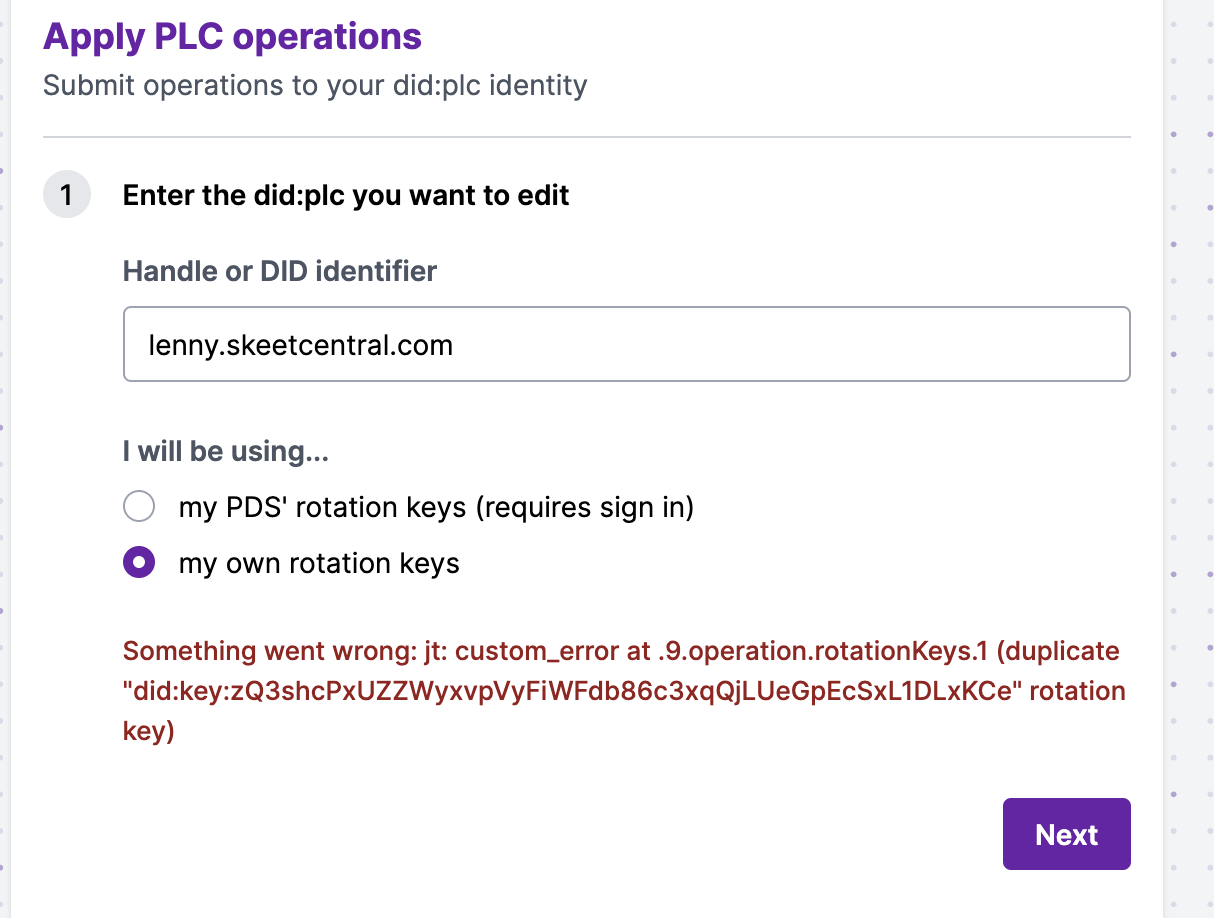Click the "Enter the did:plc you want to edit" title
Image resolution: width=1214 pixels, height=918 pixels.
(x=346, y=195)
